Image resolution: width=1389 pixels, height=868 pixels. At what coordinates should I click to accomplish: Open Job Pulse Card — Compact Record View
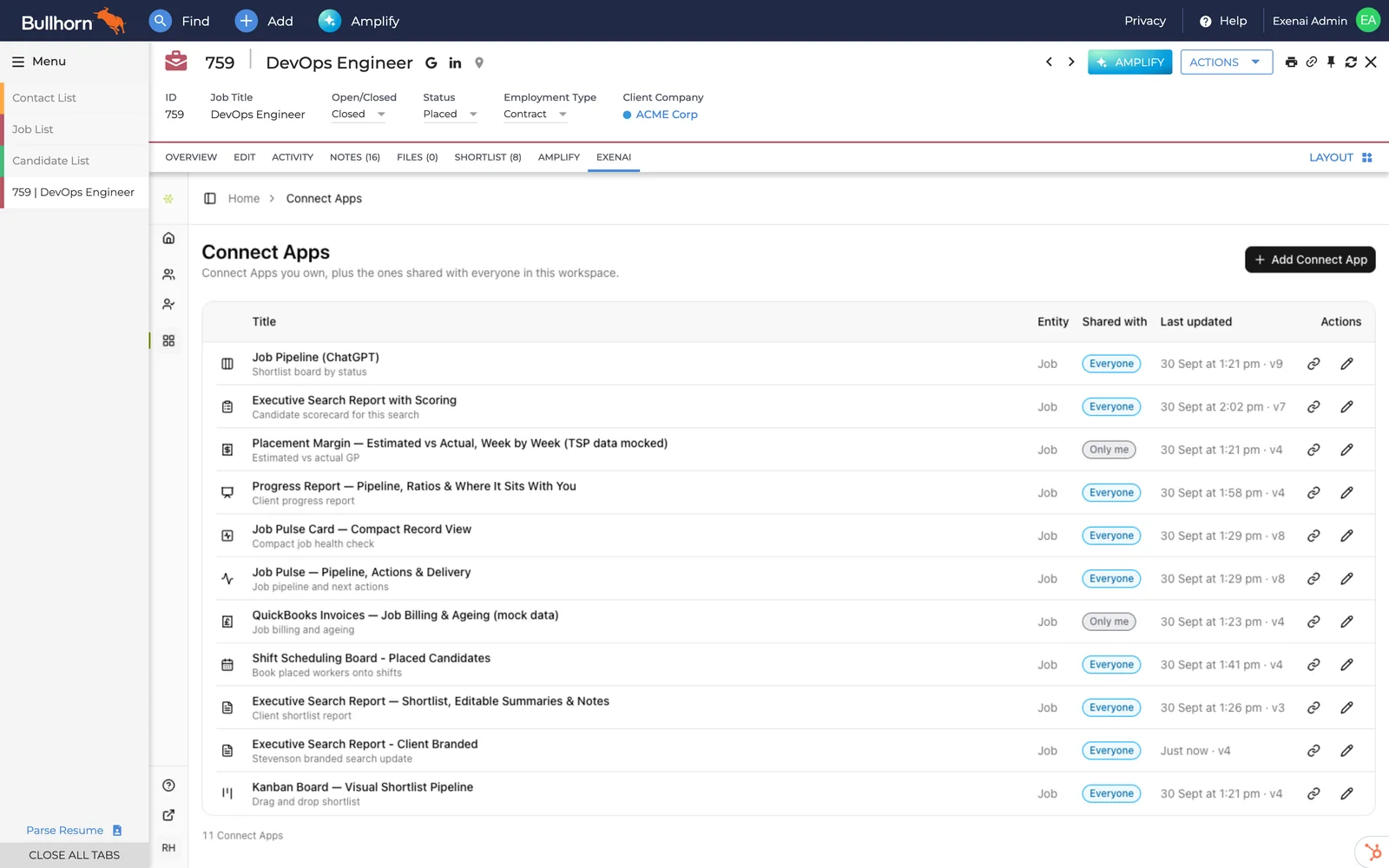click(362, 529)
